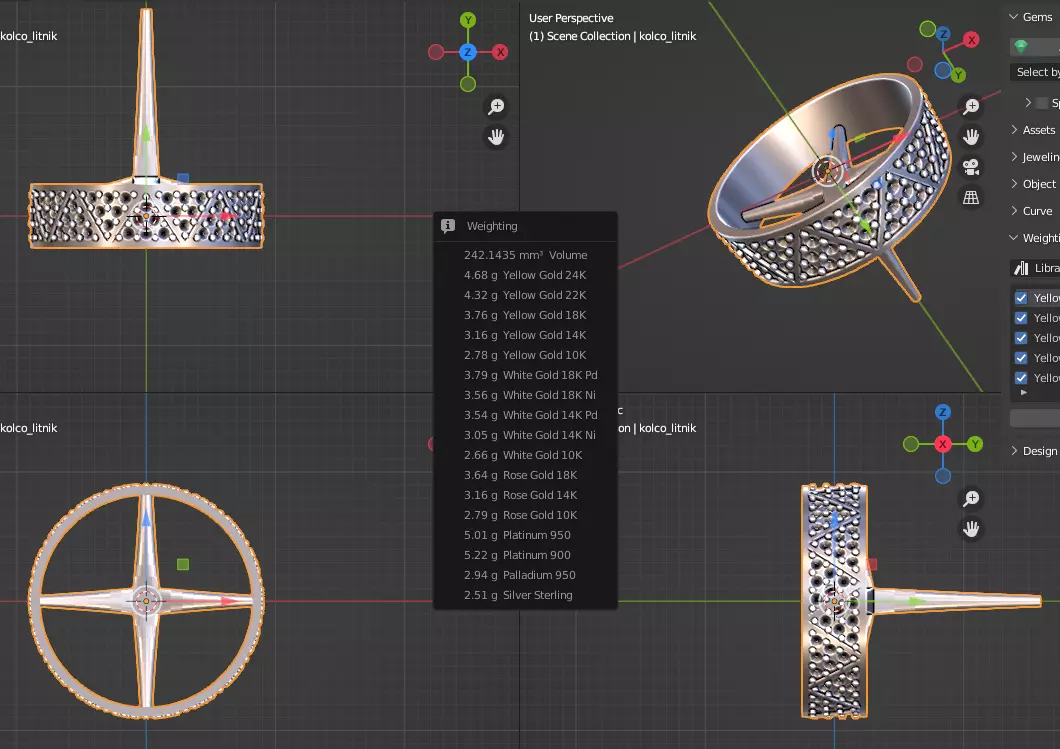Expand the Object panel
Screen dimensions: 1060x749
pyautogui.click(x=1014, y=184)
